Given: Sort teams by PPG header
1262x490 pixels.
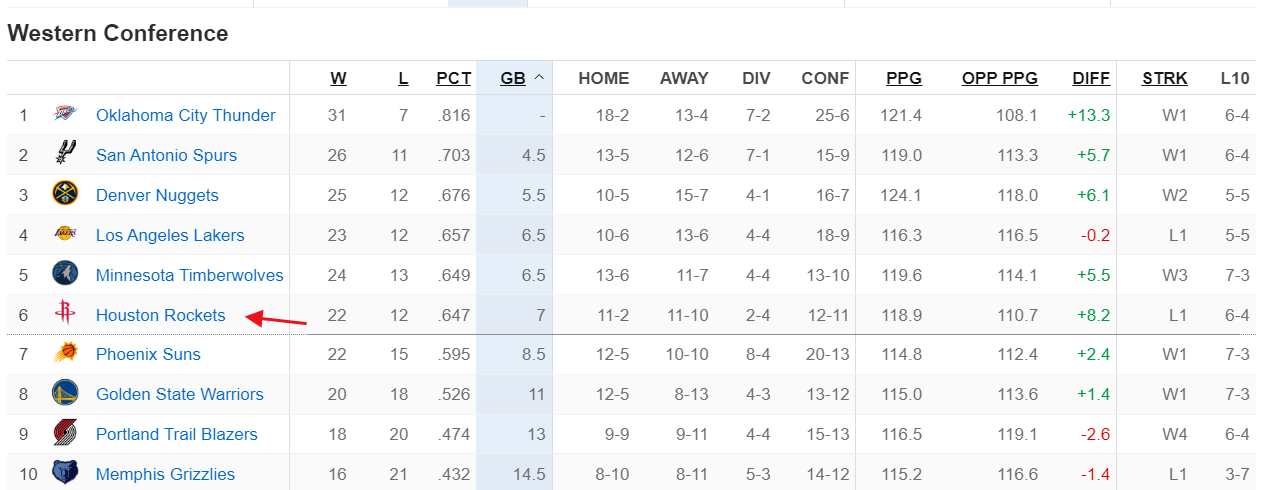Looking at the screenshot, I should pyautogui.click(x=904, y=78).
